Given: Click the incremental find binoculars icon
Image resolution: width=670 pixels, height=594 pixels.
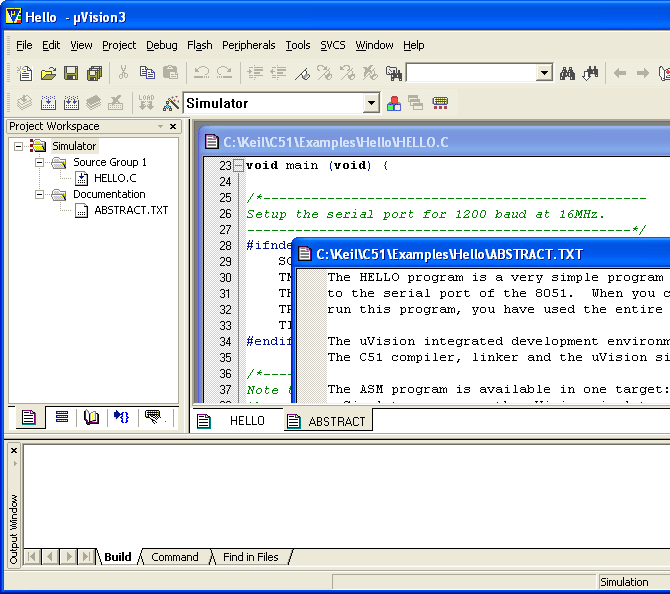Looking at the screenshot, I should click(x=591, y=74).
